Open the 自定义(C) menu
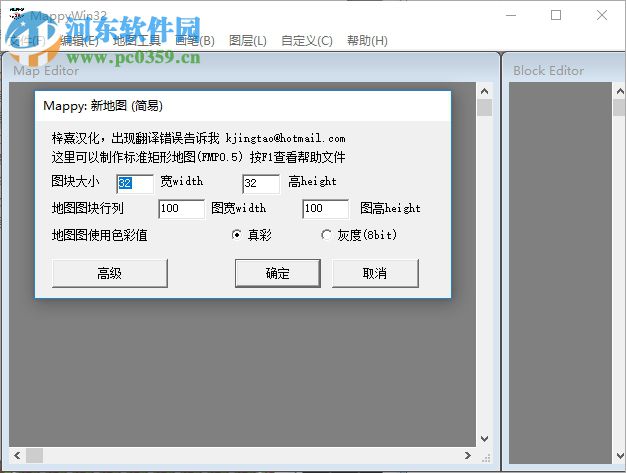The image size is (626, 473). tap(307, 41)
